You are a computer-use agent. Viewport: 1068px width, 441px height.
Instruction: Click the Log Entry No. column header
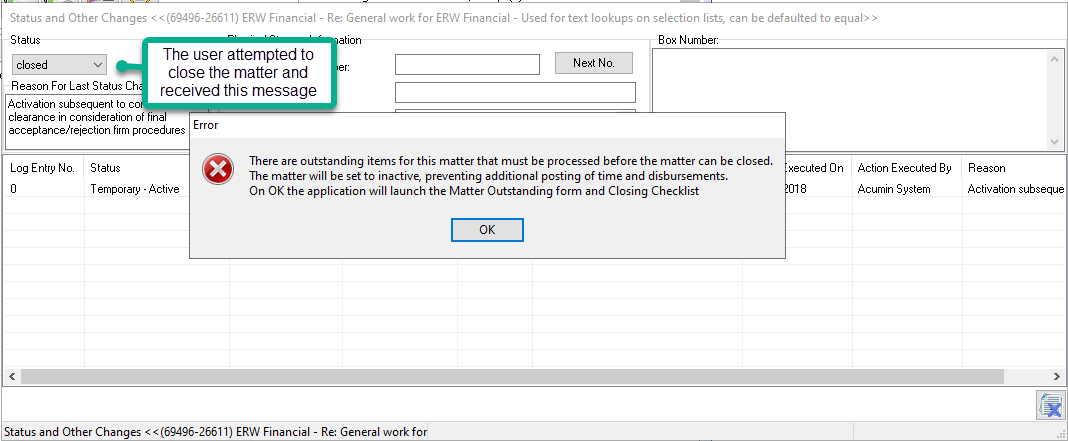pos(43,168)
